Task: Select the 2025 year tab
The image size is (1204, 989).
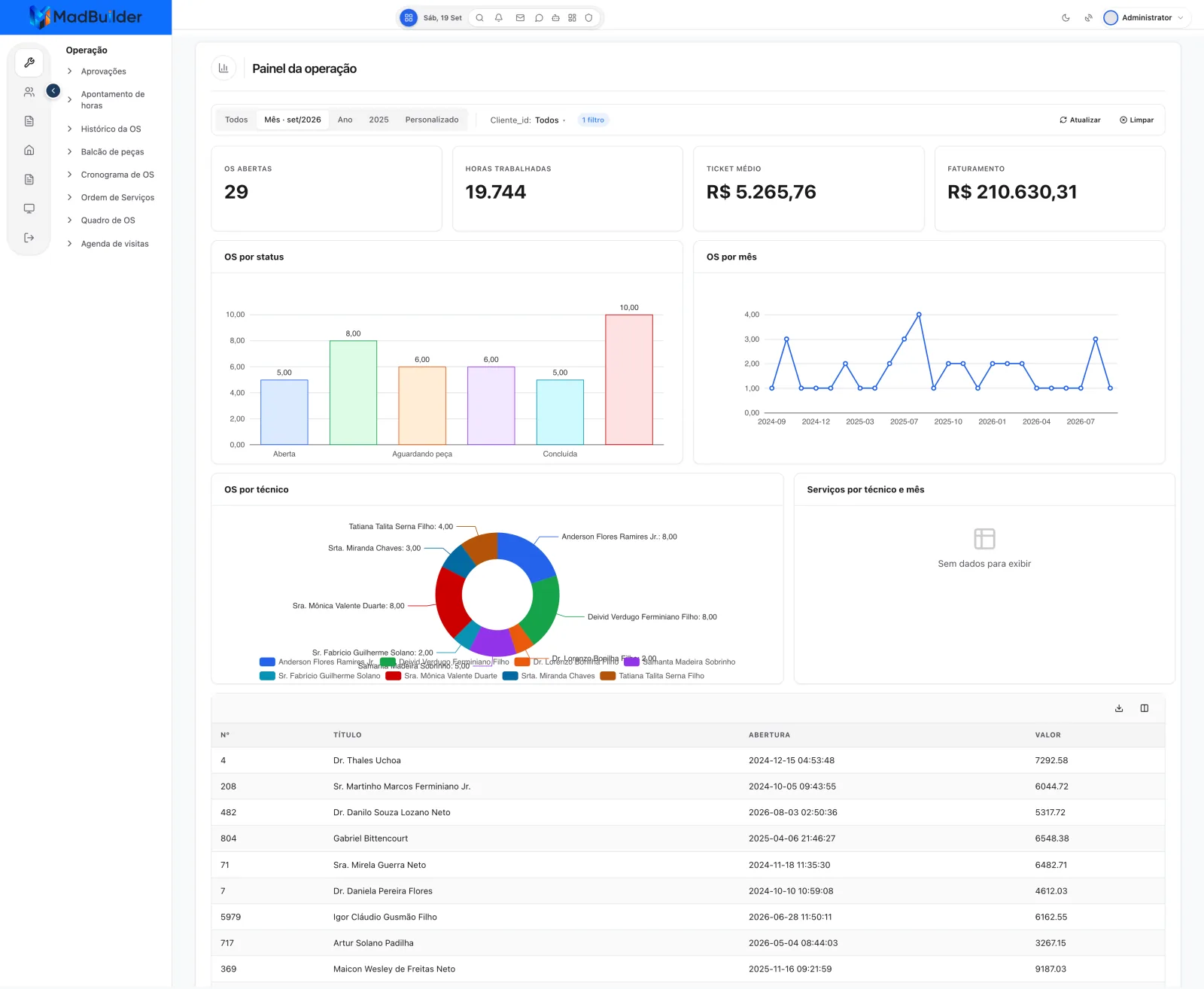Action: click(379, 120)
